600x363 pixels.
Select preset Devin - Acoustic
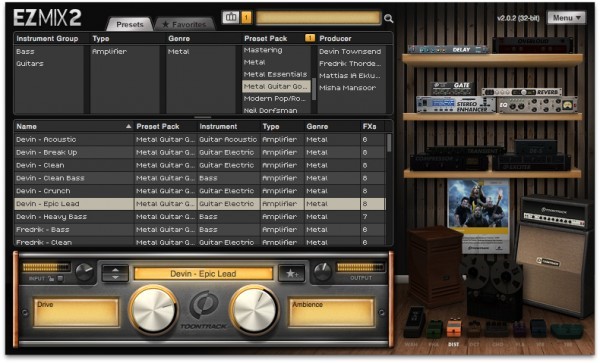[199, 140]
